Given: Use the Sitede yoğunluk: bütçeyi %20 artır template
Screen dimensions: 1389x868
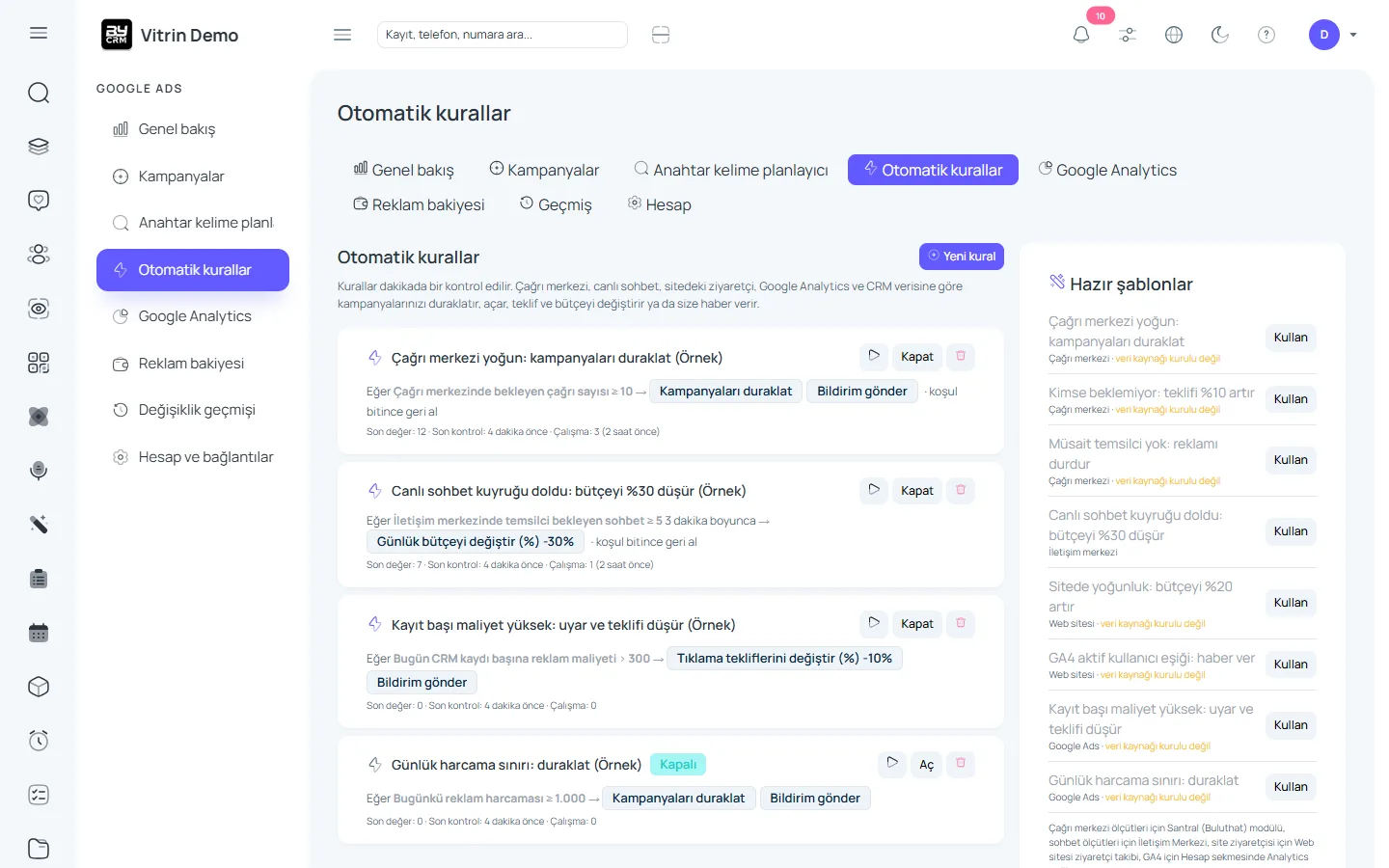Looking at the screenshot, I should coord(1291,603).
